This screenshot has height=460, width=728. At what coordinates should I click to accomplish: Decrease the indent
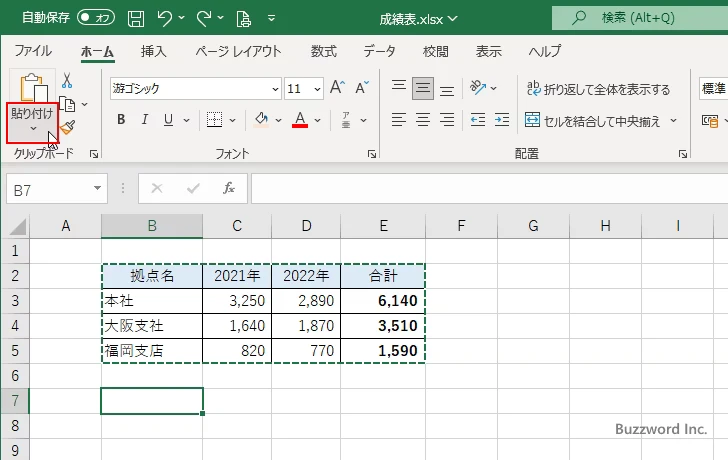click(478, 120)
